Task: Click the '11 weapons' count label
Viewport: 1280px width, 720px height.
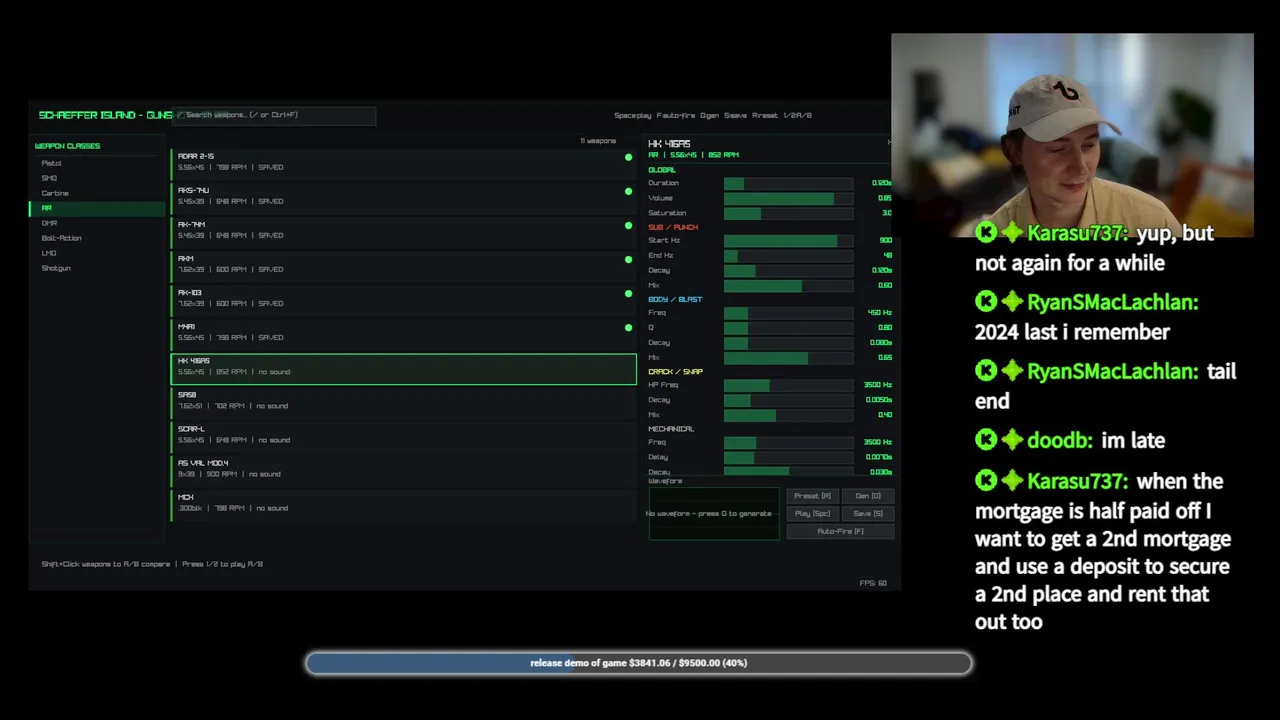Action: point(598,141)
